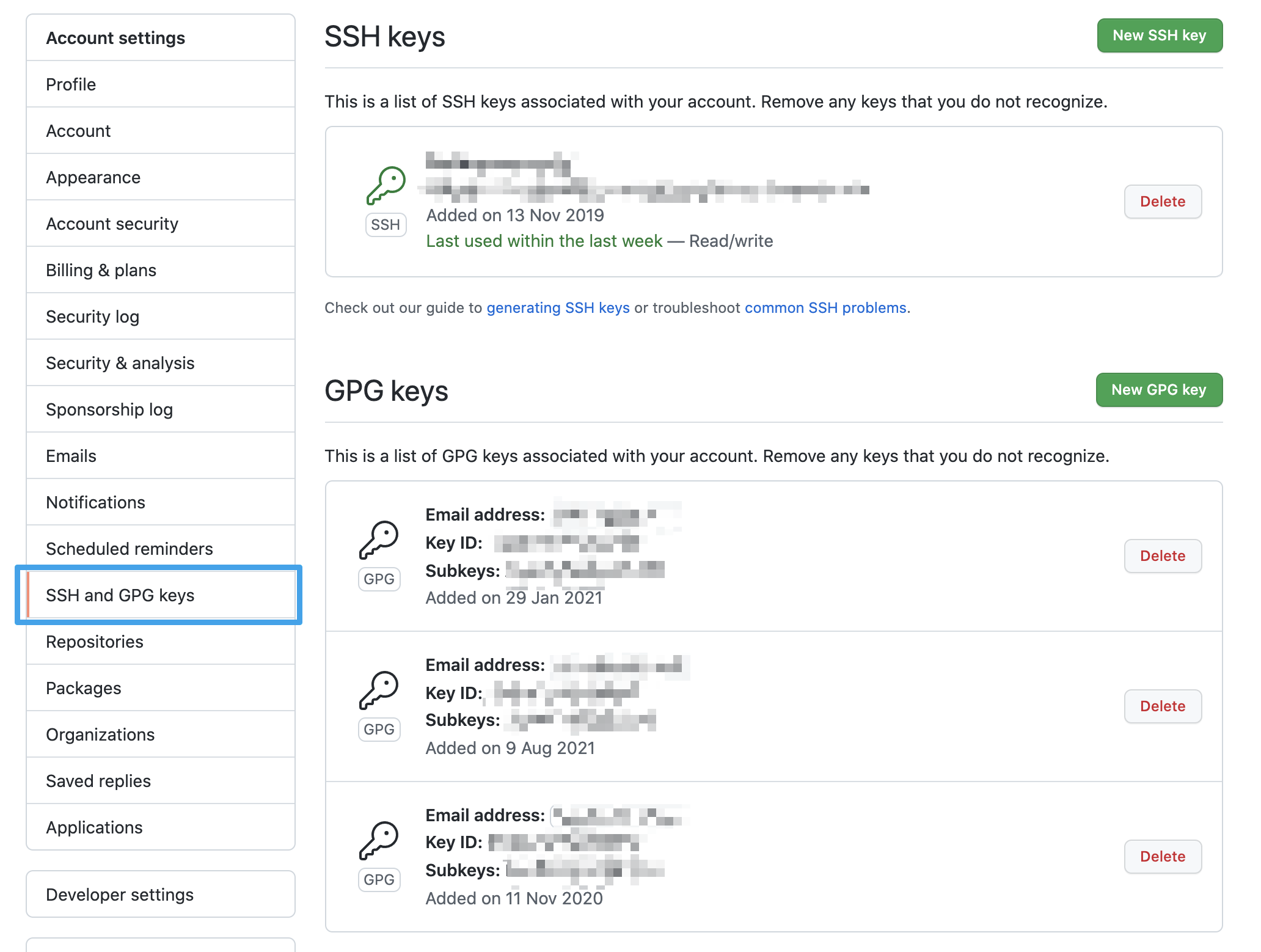The height and width of the screenshot is (952, 1261).
Task: Click GPG badge of key added 9 Aug 2021
Action: pyautogui.click(x=379, y=730)
